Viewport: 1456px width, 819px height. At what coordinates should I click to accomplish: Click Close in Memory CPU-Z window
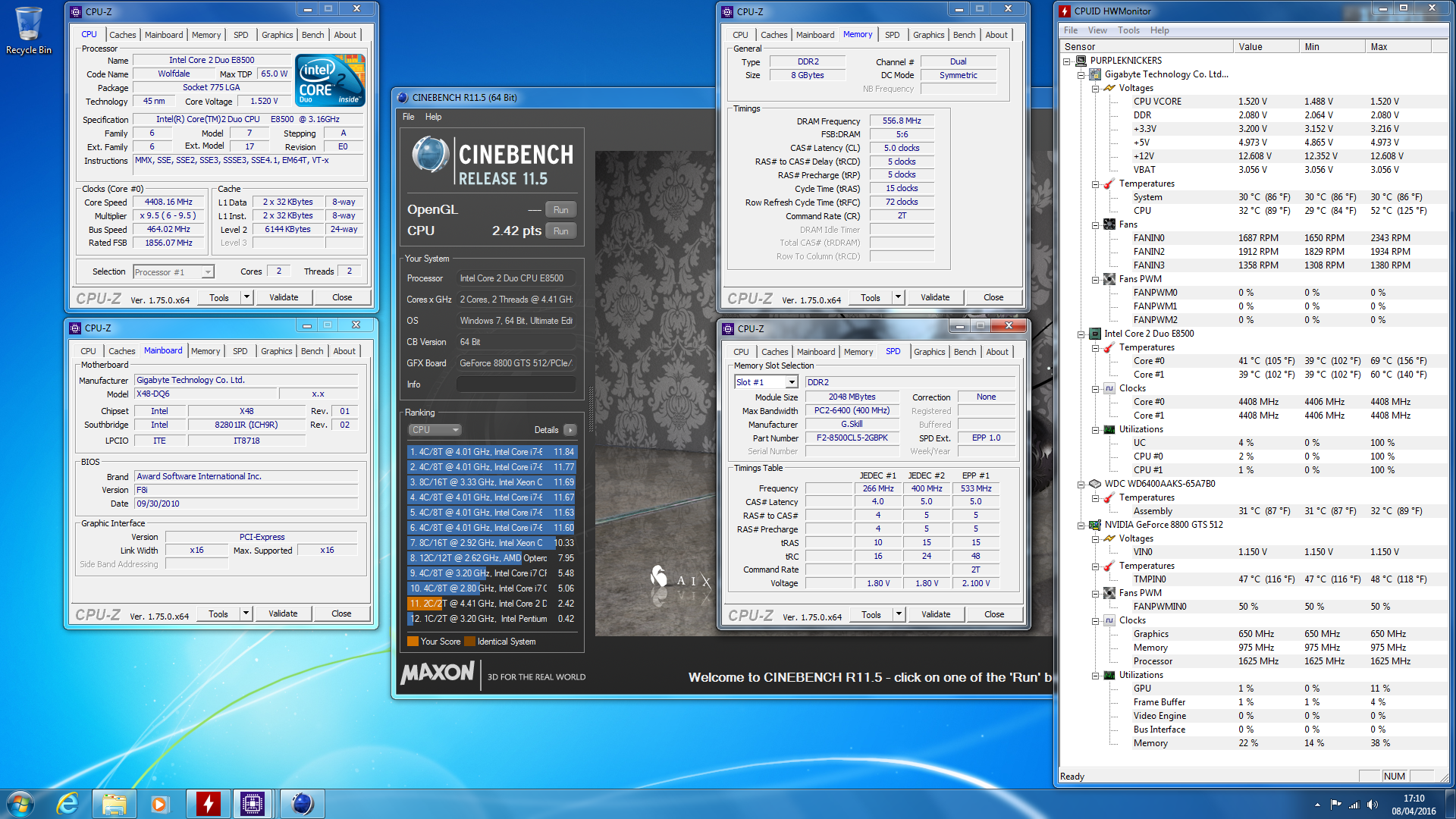click(x=993, y=297)
